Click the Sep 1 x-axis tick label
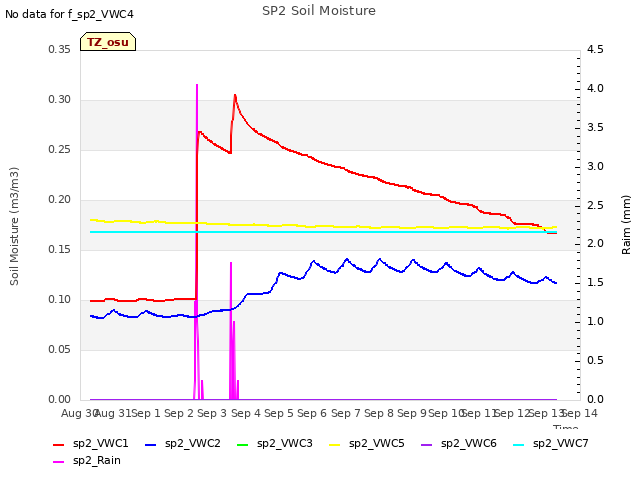640x480 pixels. 146,413
